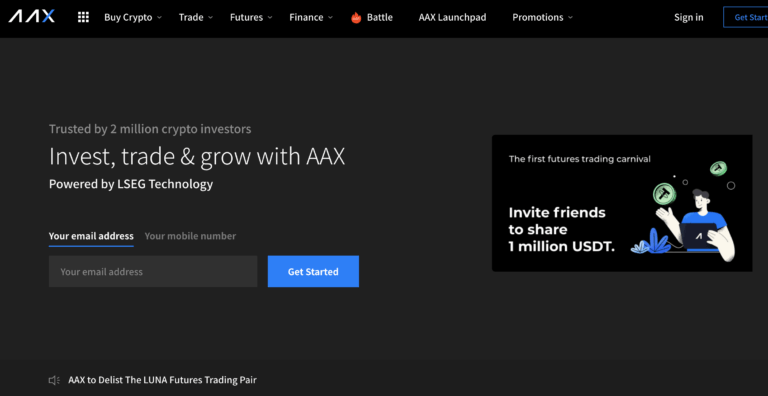Click the announcement speaker icon
Viewport: 768px width, 396px height.
pyautogui.click(x=54, y=380)
